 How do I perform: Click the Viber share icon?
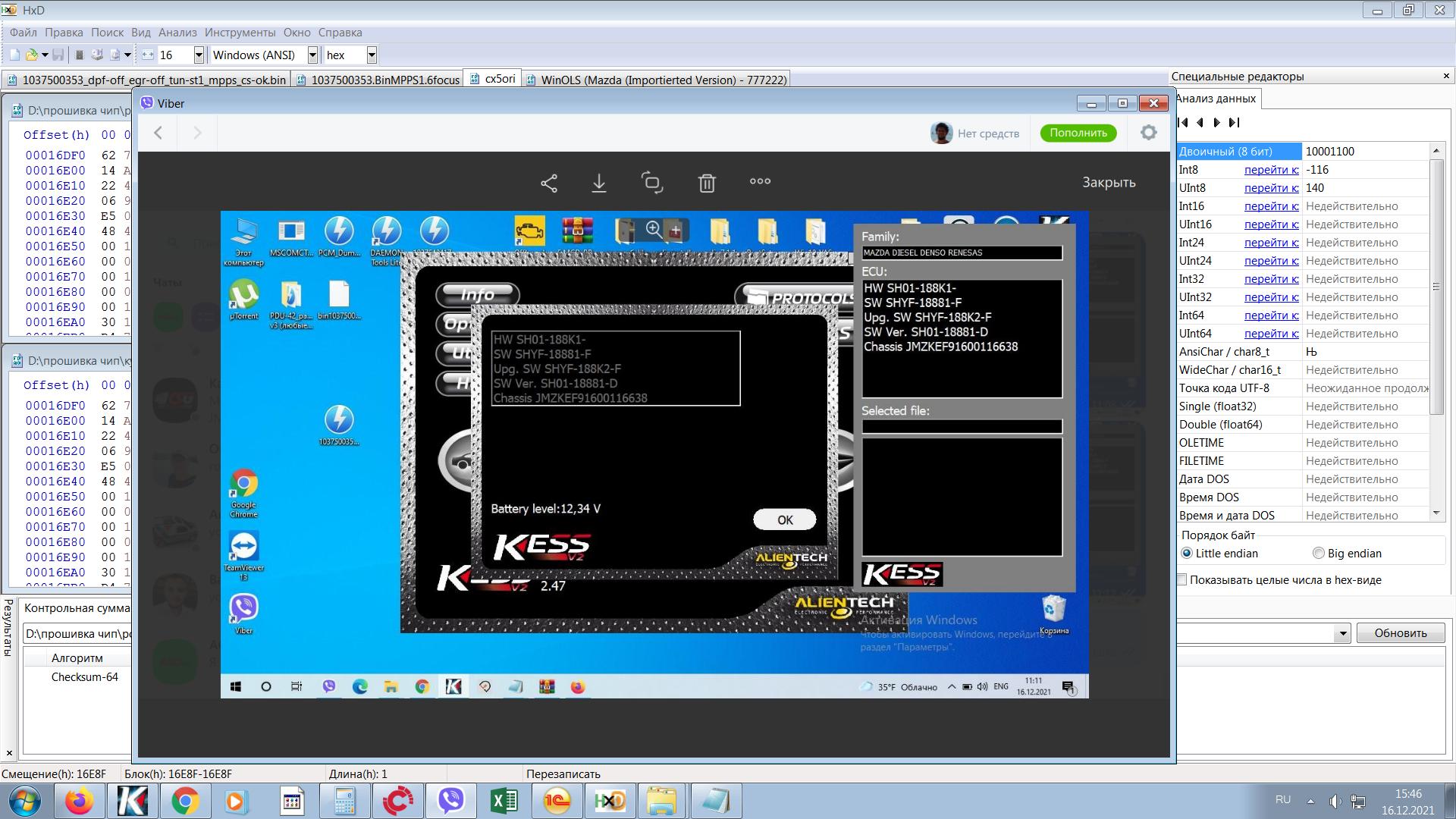549,183
